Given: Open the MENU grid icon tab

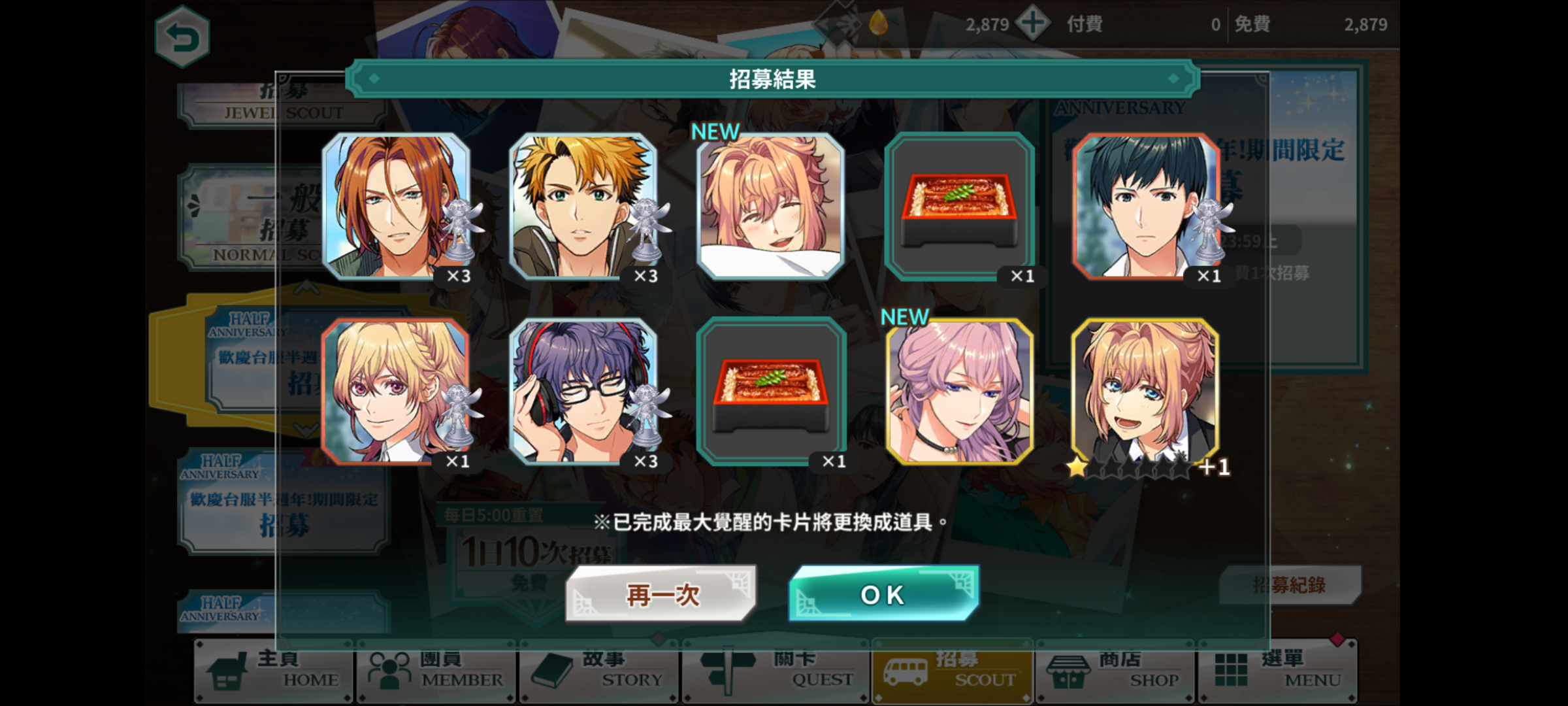Looking at the screenshot, I should click(1277, 671).
